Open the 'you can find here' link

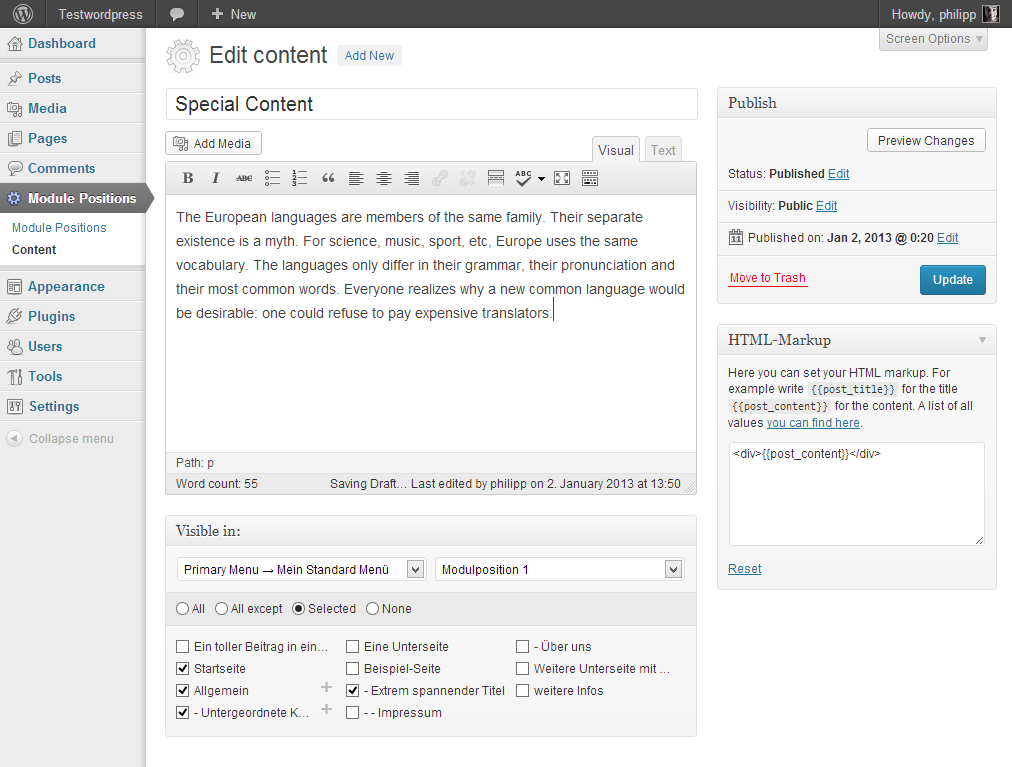click(813, 423)
